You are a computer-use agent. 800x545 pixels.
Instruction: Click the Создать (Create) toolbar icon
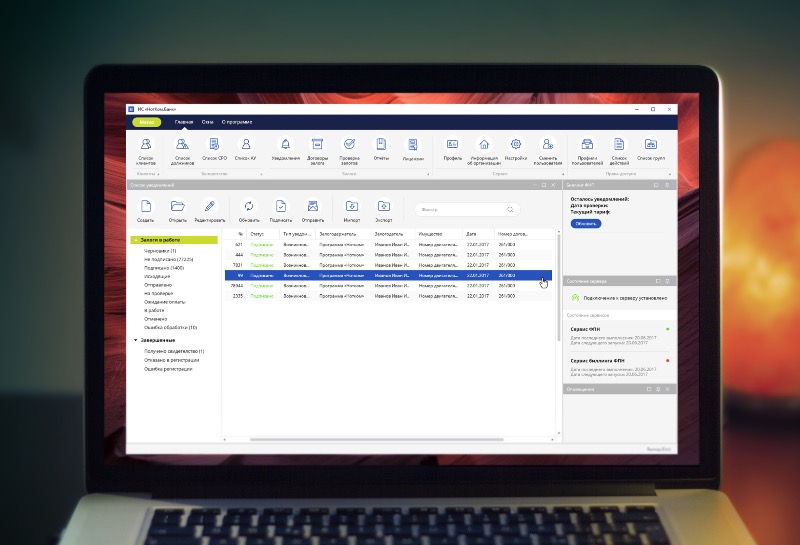click(146, 206)
